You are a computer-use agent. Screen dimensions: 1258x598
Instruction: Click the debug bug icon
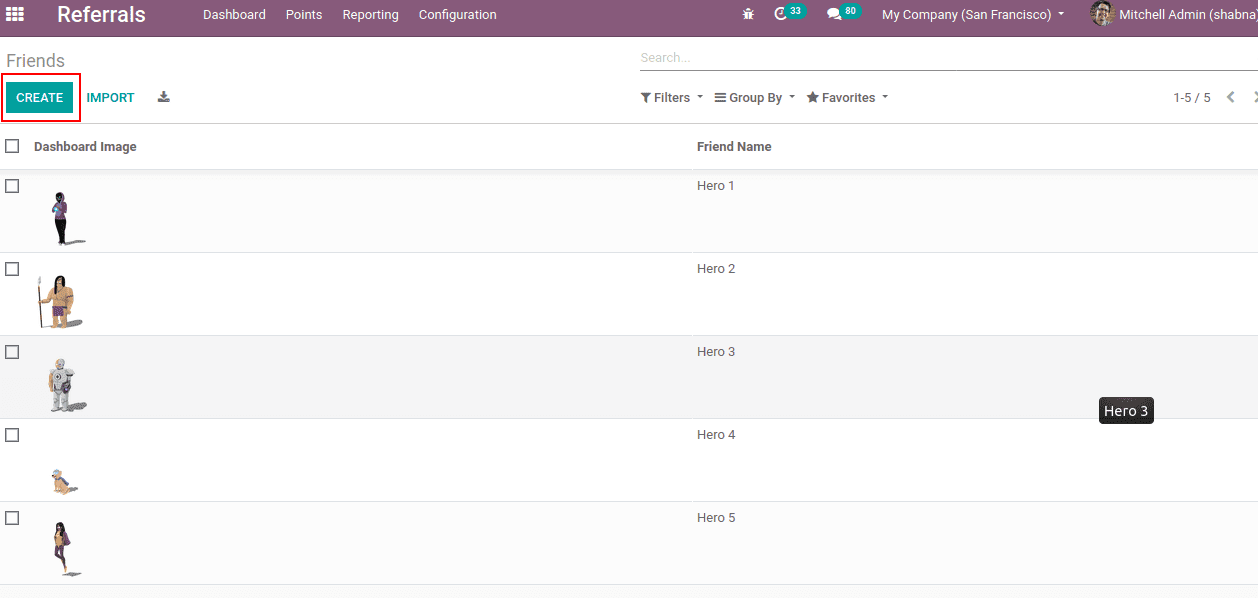749,15
